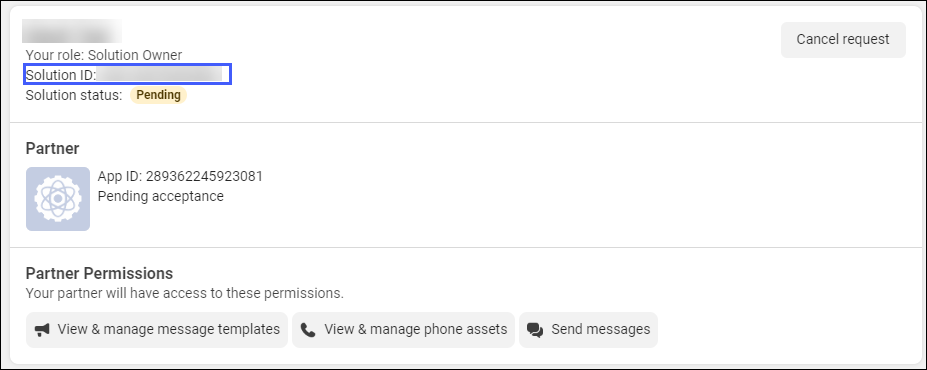Click the Pending status badge
927x370 pixels.
158,95
